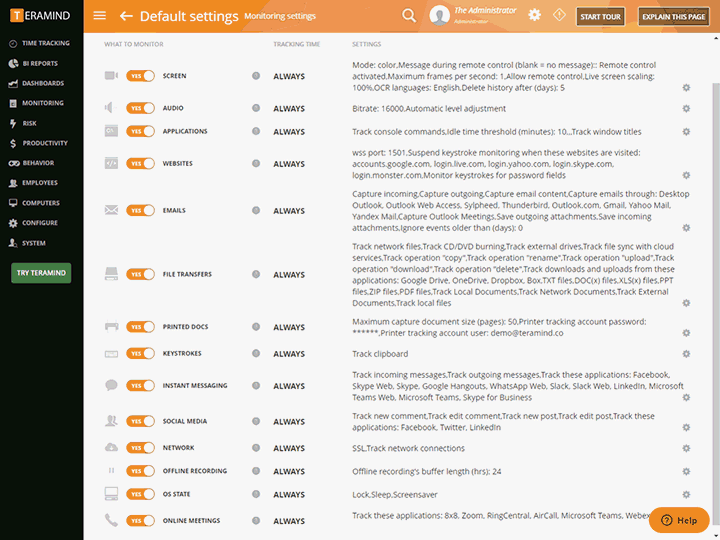The height and width of the screenshot is (540, 720).
Task: Disable the Keystrokes monitoring switch
Action: pyautogui.click(x=141, y=354)
